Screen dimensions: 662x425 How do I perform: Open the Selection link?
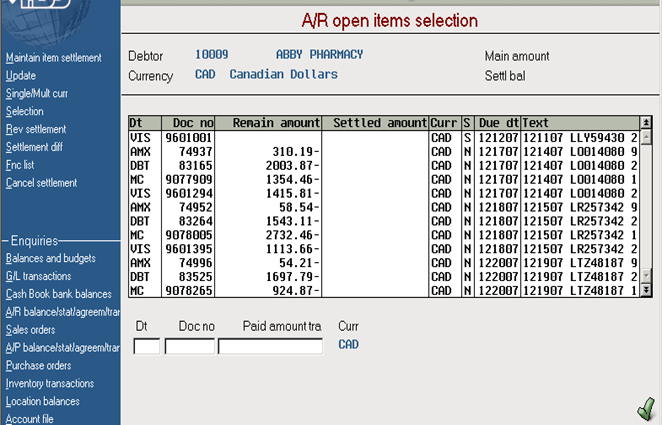click(x=24, y=111)
